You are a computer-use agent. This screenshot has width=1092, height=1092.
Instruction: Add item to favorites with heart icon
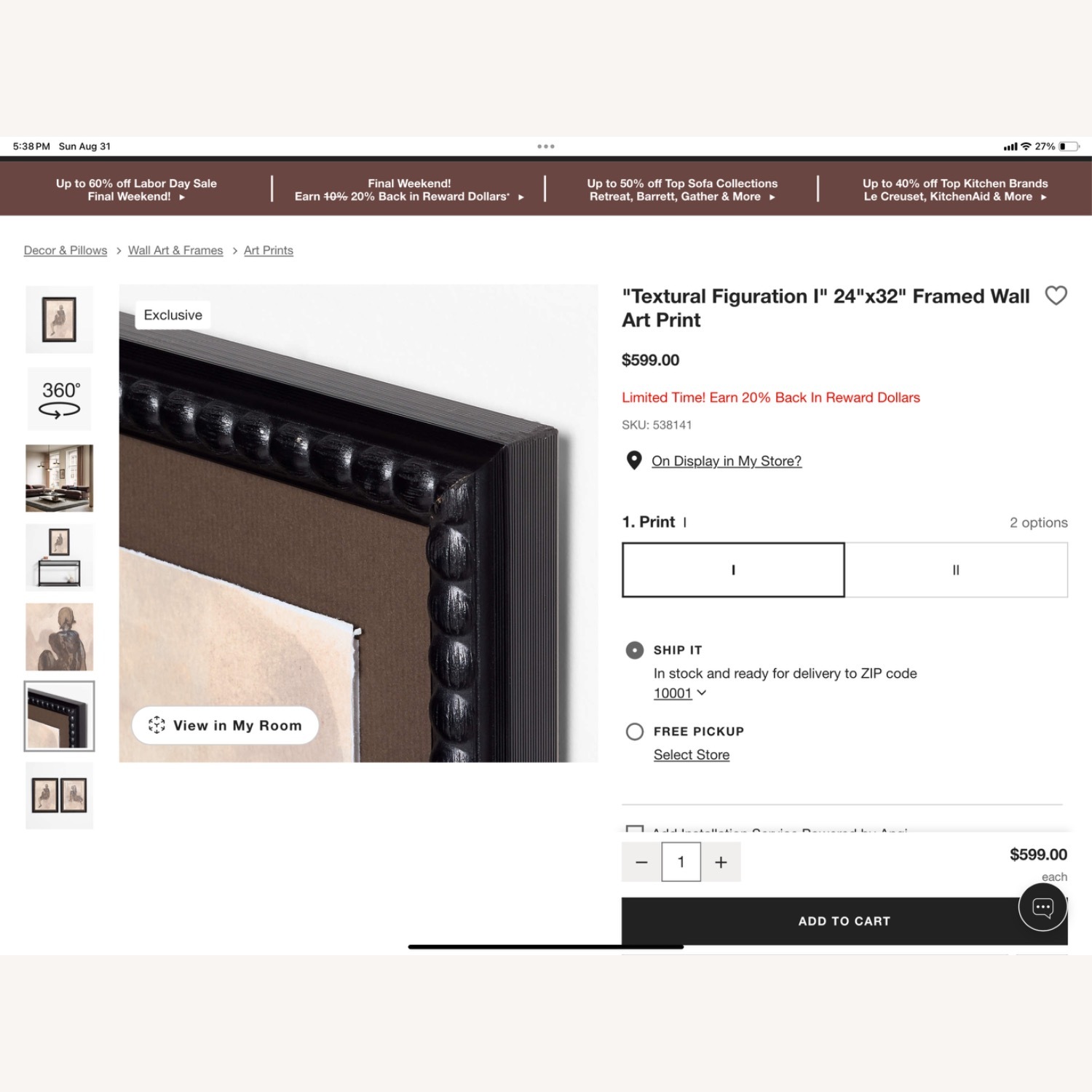tap(1056, 296)
